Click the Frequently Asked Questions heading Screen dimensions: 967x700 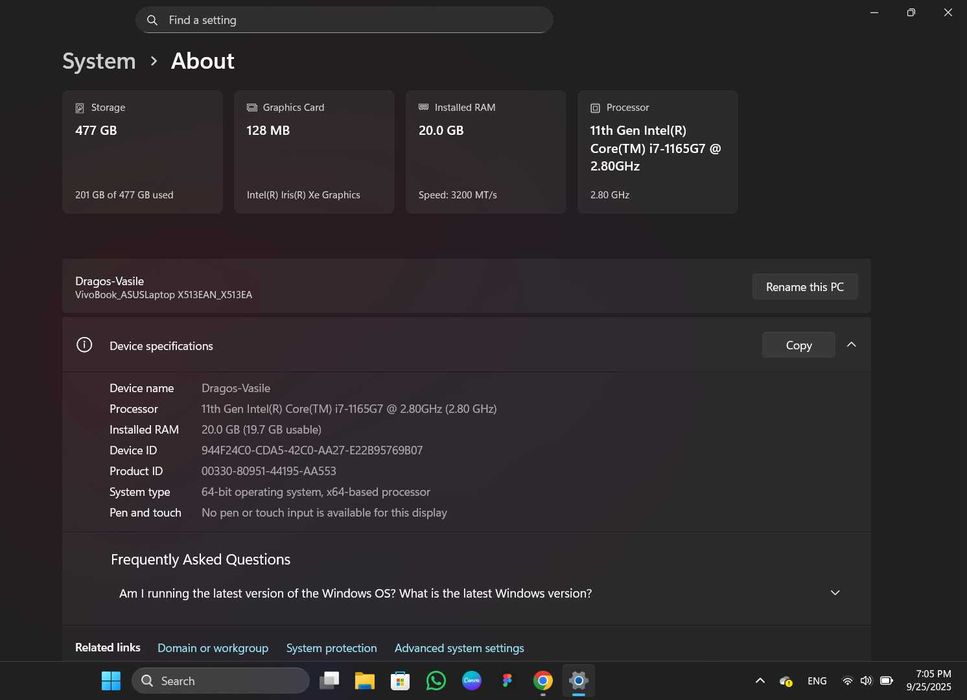pyautogui.click(x=200, y=559)
